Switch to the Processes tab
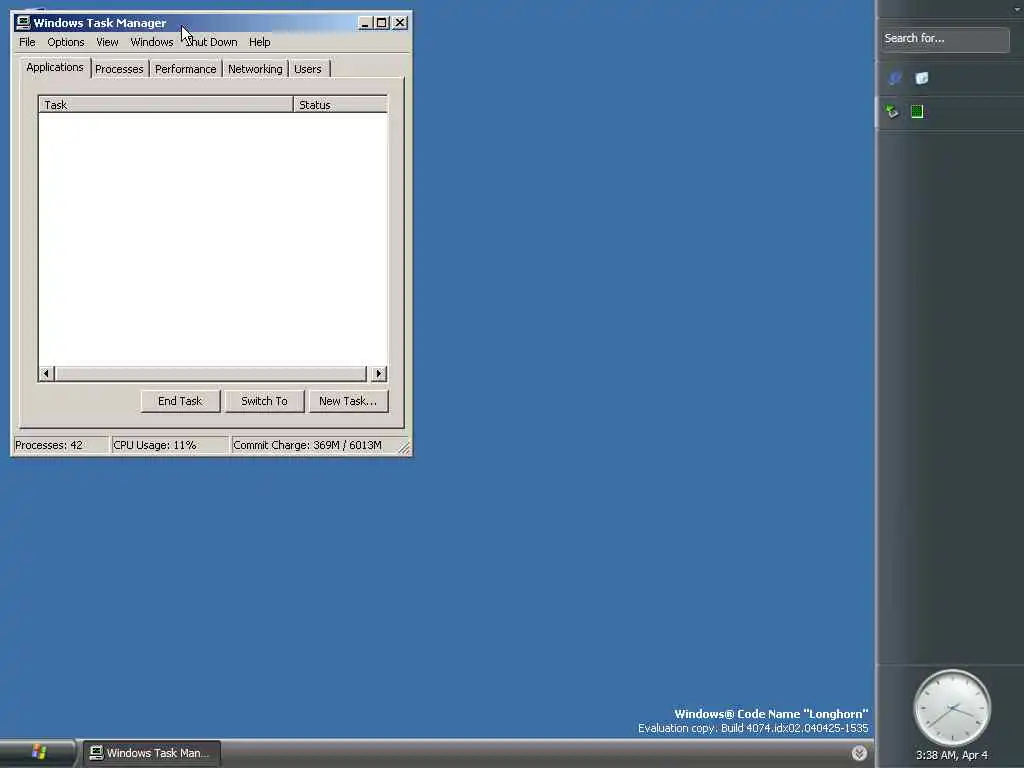1024x768 pixels. tap(119, 69)
